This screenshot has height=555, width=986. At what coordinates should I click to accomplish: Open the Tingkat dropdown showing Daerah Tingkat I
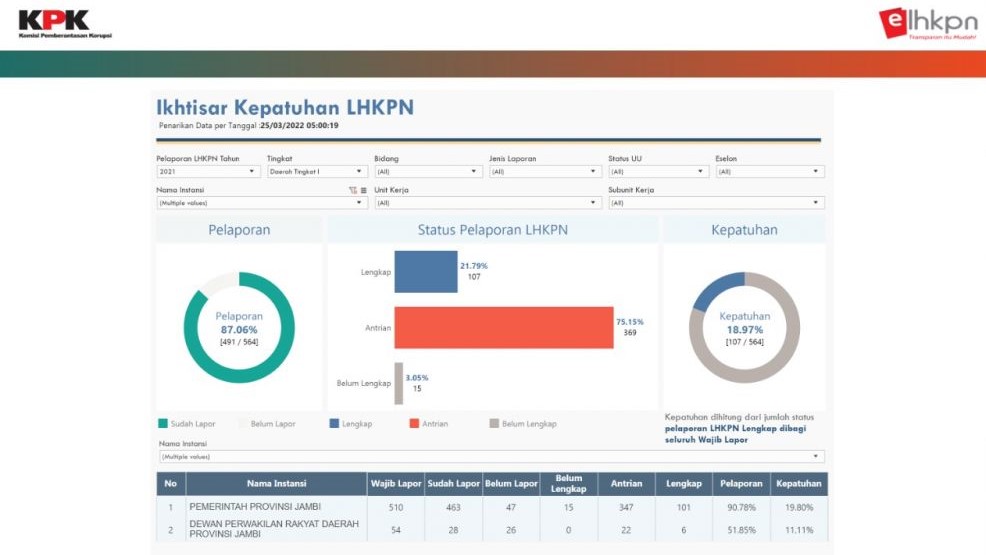click(x=317, y=172)
